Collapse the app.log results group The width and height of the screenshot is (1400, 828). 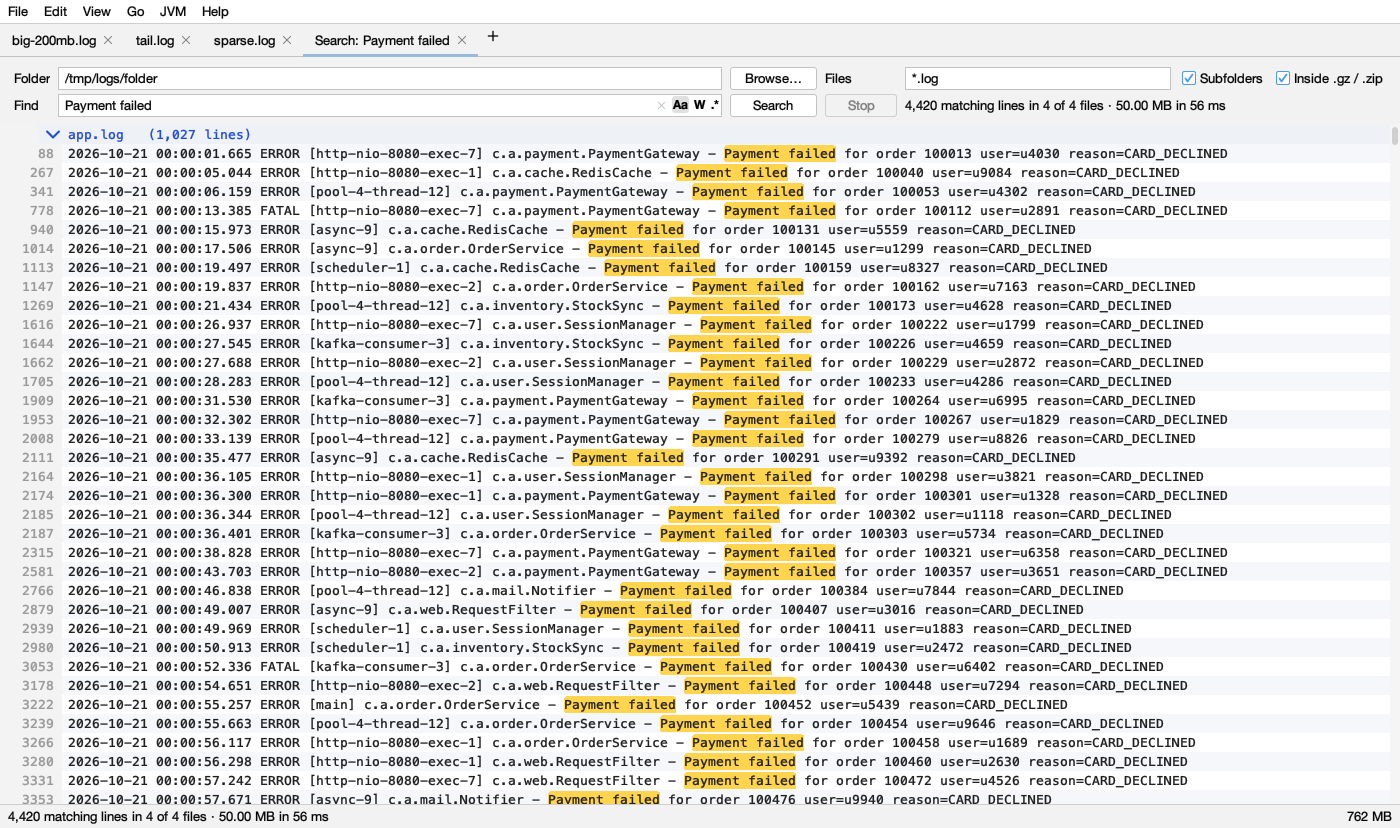click(x=52, y=134)
